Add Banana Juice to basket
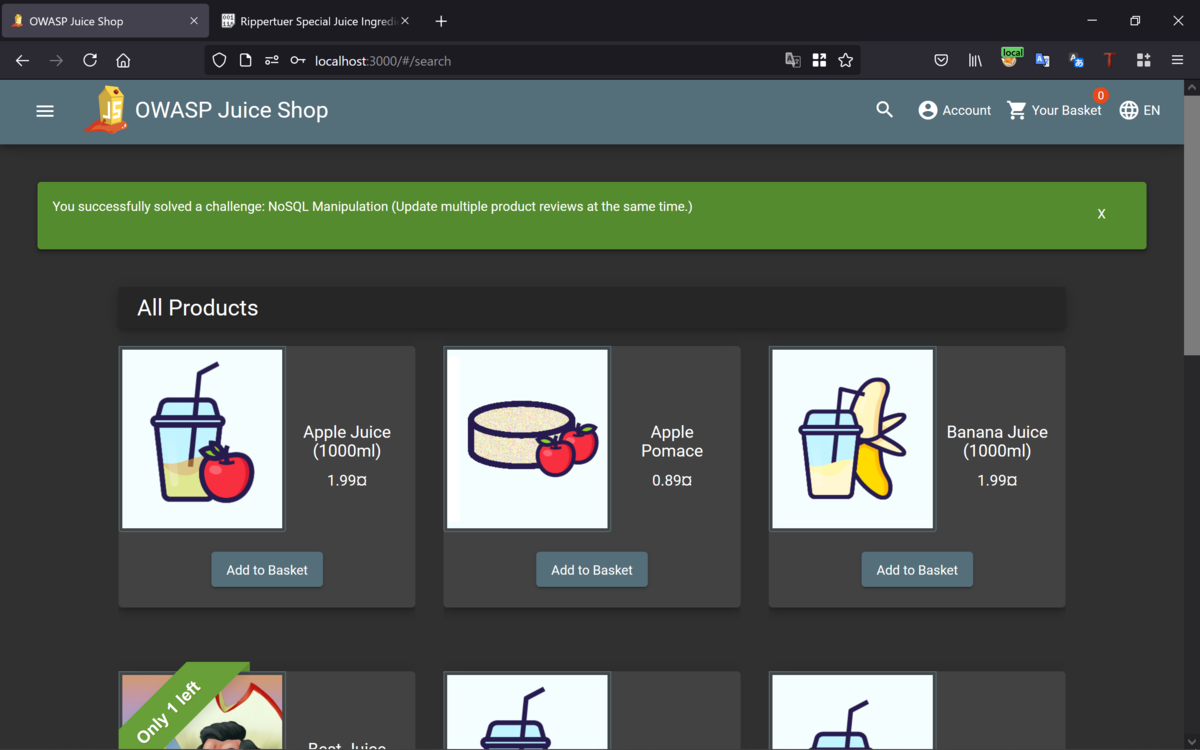The height and width of the screenshot is (750, 1200). (917, 570)
